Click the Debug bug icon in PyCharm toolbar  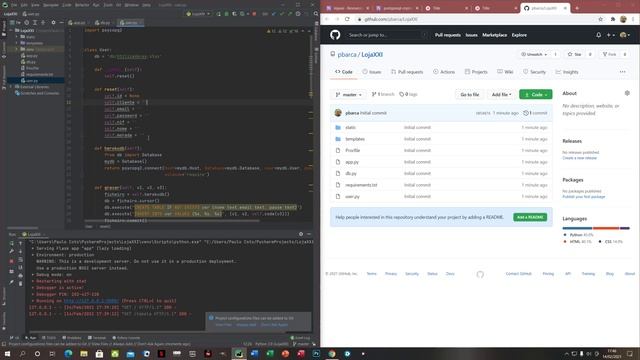227,14
